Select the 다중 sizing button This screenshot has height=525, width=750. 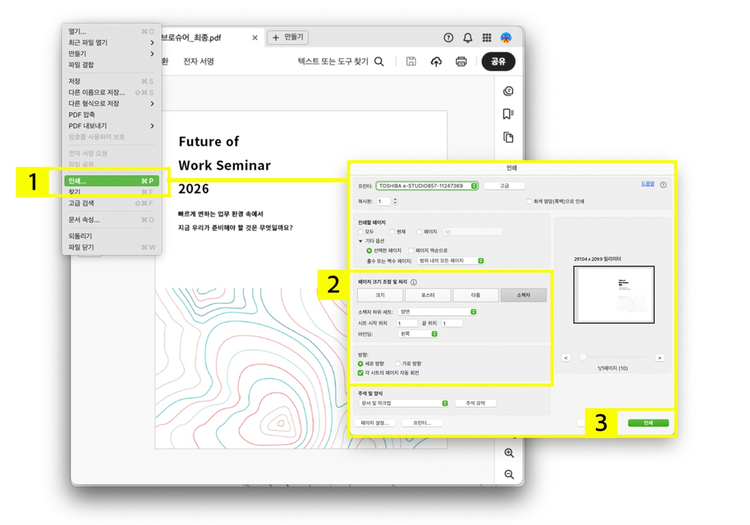pyautogui.click(x=475, y=295)
